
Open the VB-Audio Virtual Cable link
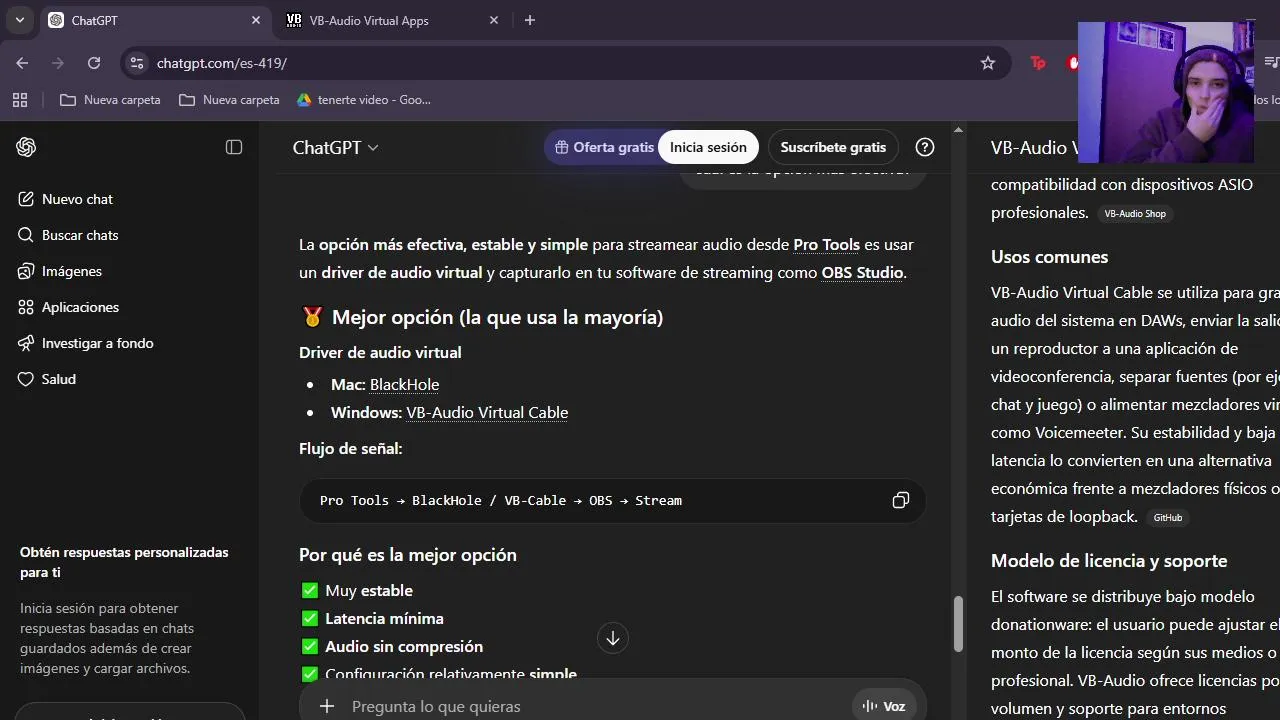point(487,412)
